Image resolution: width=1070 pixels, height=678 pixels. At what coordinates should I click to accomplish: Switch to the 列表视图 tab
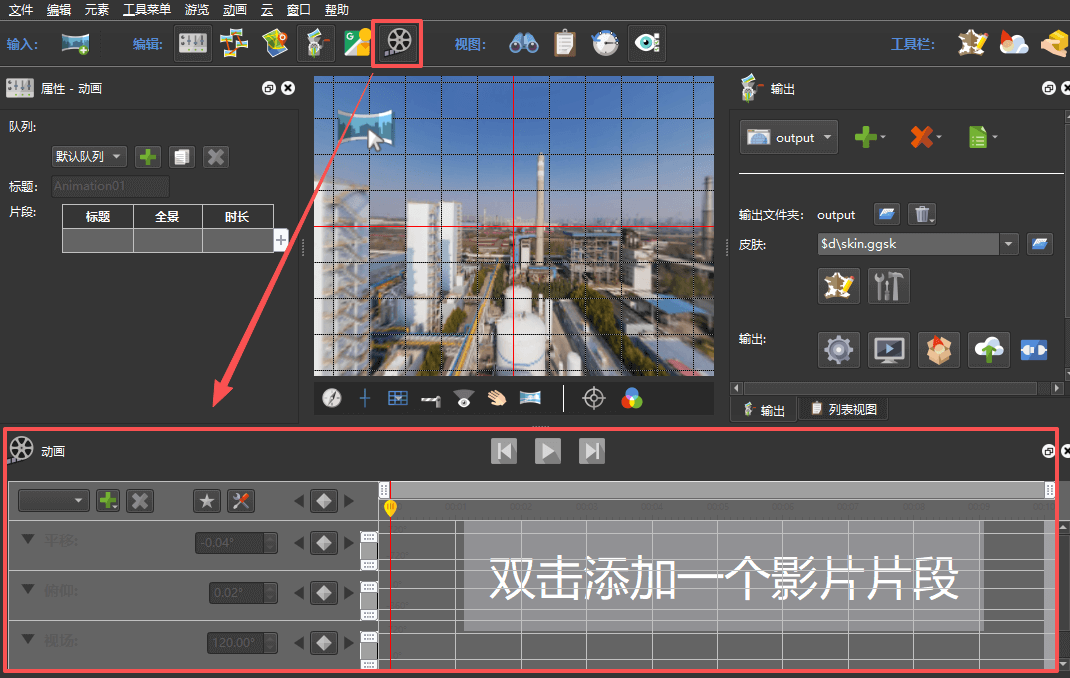click(843, 409)
